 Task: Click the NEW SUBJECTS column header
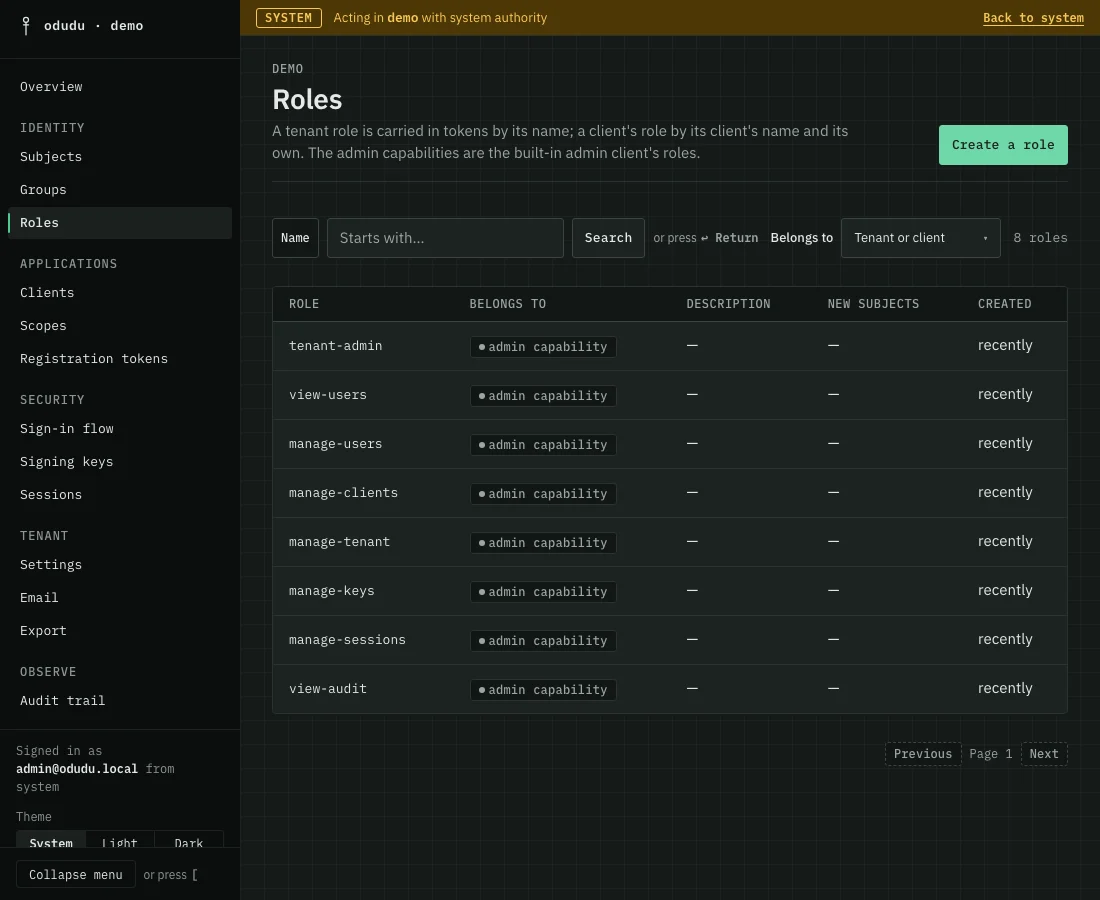873,304
